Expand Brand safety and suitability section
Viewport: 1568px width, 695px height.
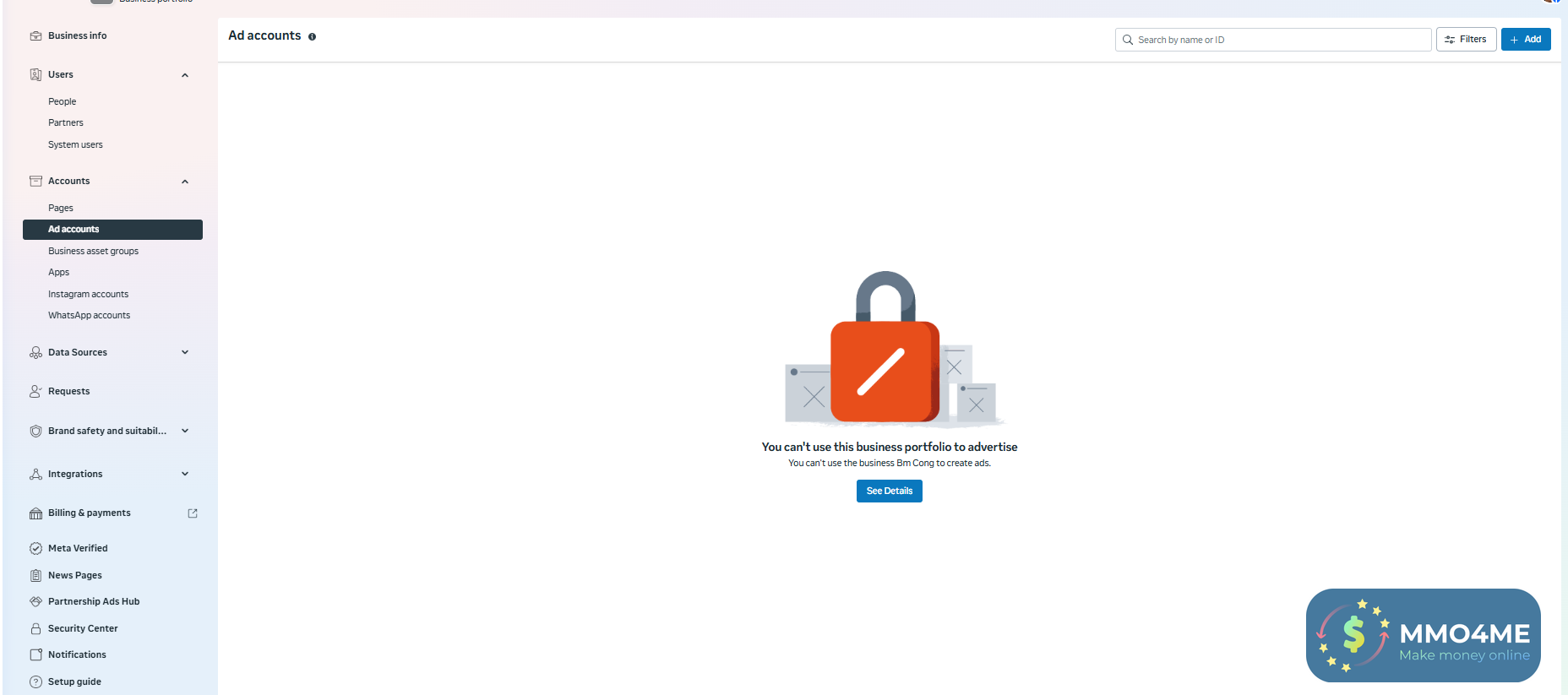pyautogui.click(x=185, y=431)
